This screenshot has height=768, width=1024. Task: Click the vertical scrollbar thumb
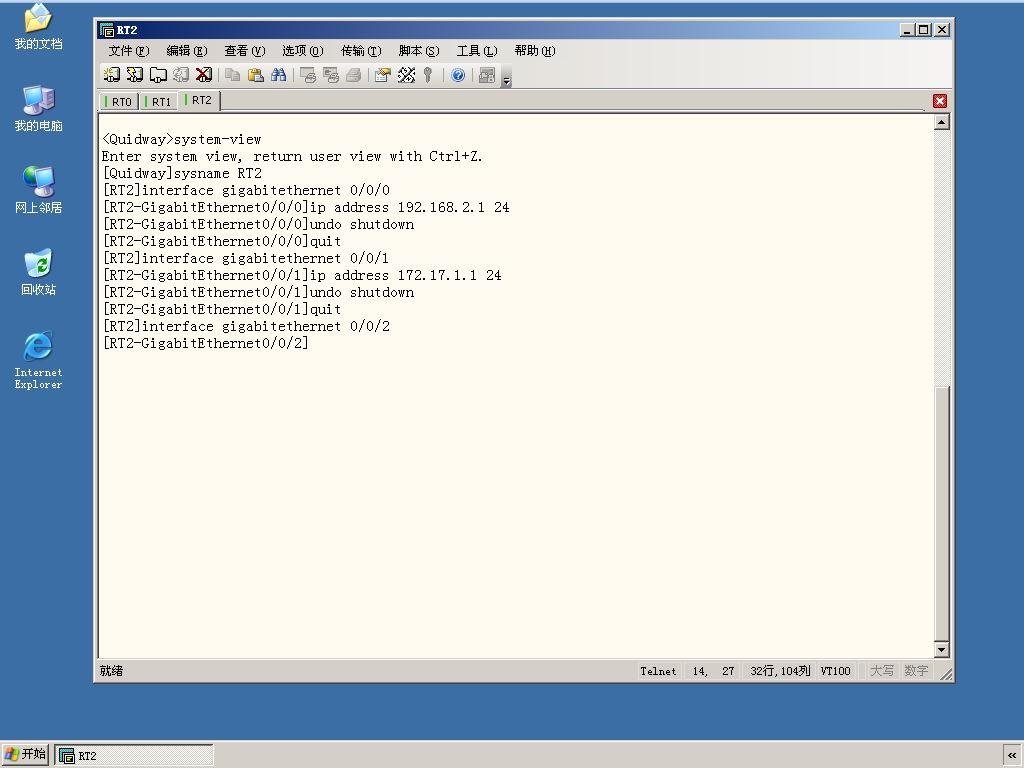[941, 513]
